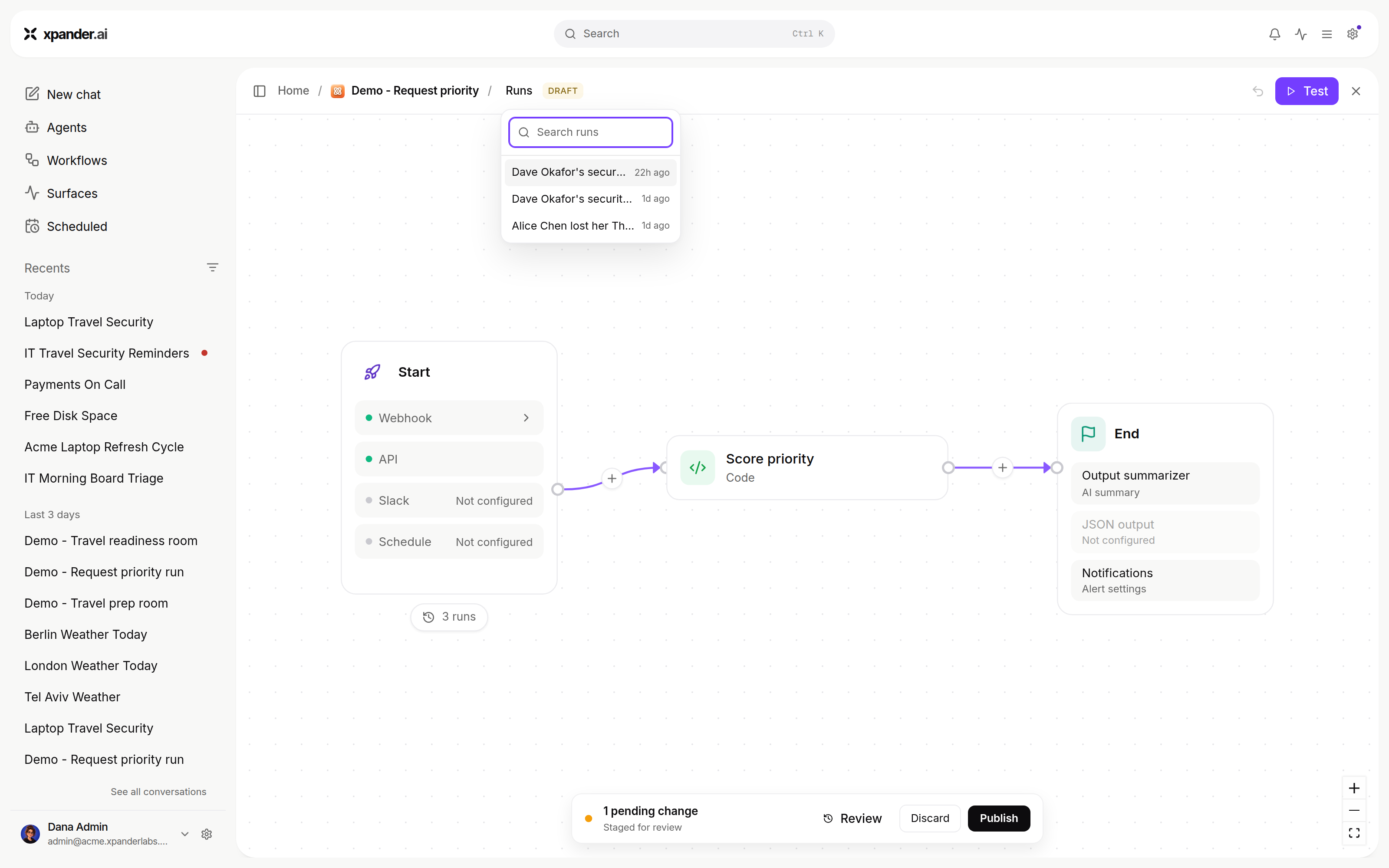Click the Score priority code icon

click(698, 467)
